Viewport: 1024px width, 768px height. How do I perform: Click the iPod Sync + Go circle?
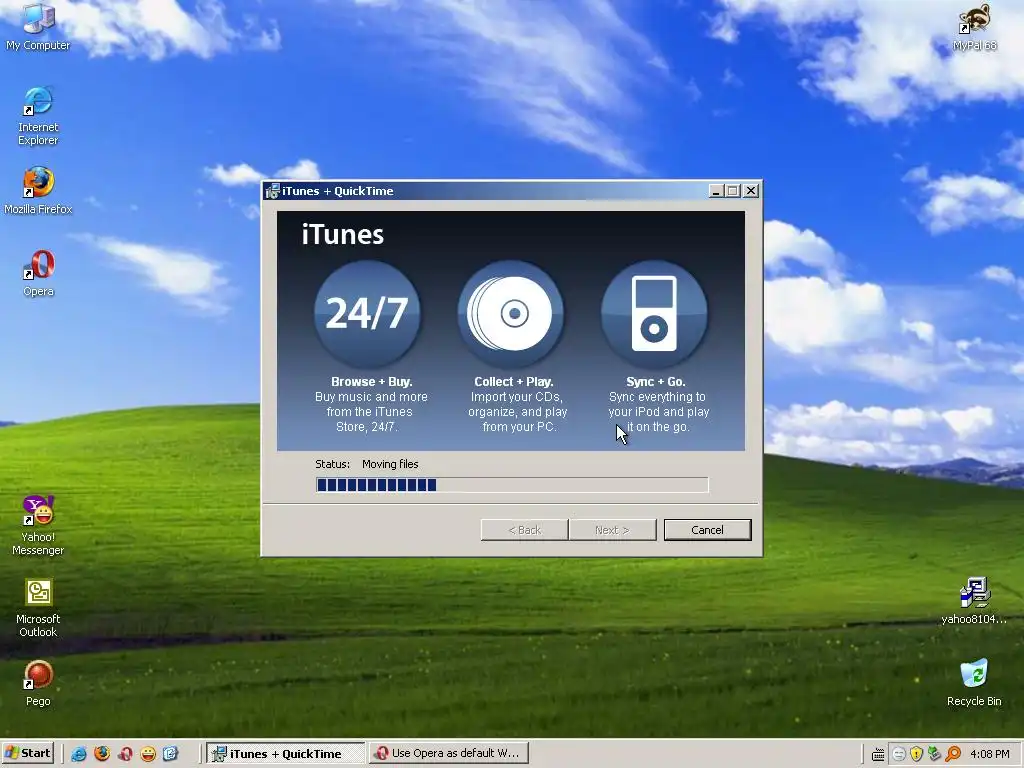click(x=654, y=313)
